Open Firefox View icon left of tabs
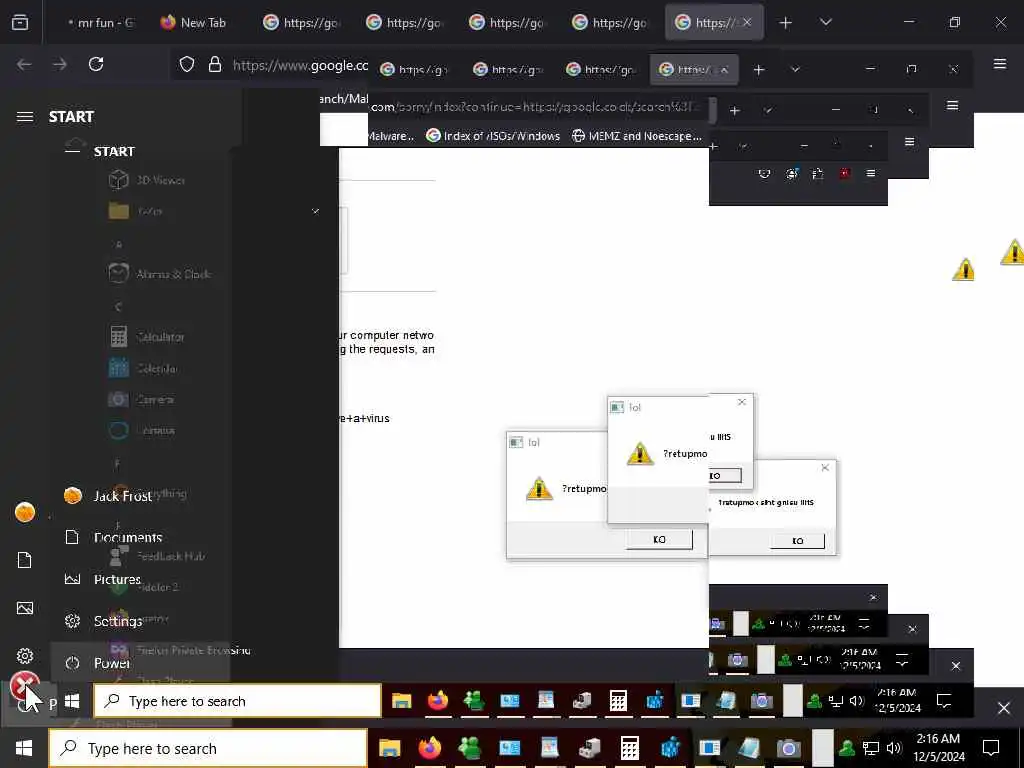 click(x=20, y=22)
